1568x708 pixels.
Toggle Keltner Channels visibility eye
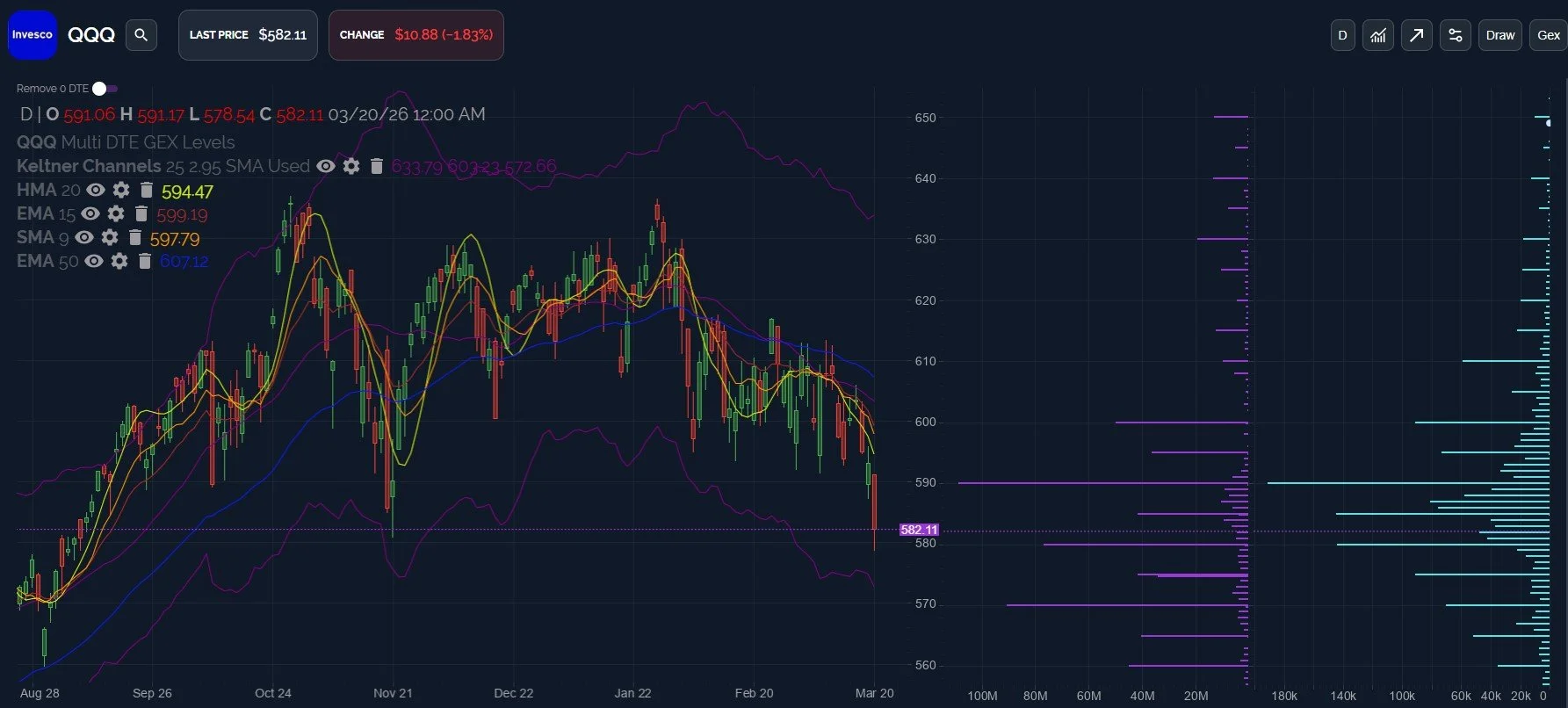pyautogui.click(x=326, y=166)
